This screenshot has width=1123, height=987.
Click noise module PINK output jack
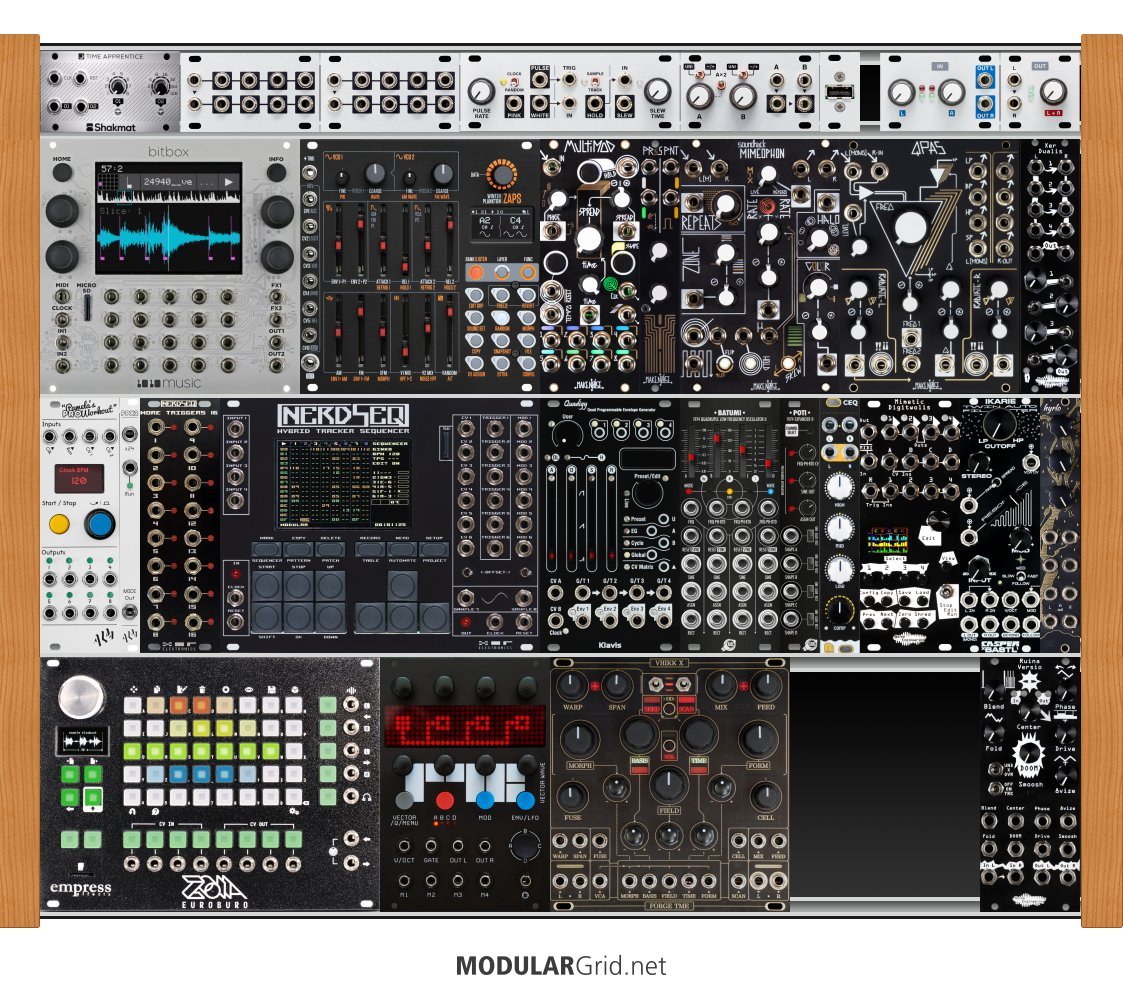tap(514, 103)
